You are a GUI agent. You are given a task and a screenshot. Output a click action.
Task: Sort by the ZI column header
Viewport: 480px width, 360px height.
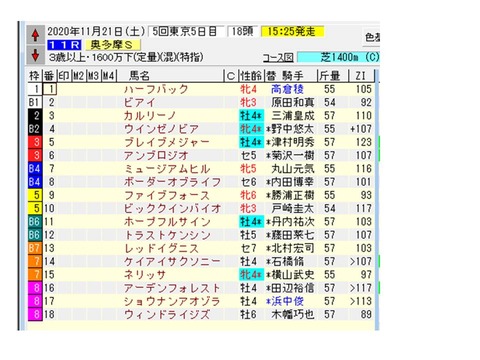click(x=361, y=76)
